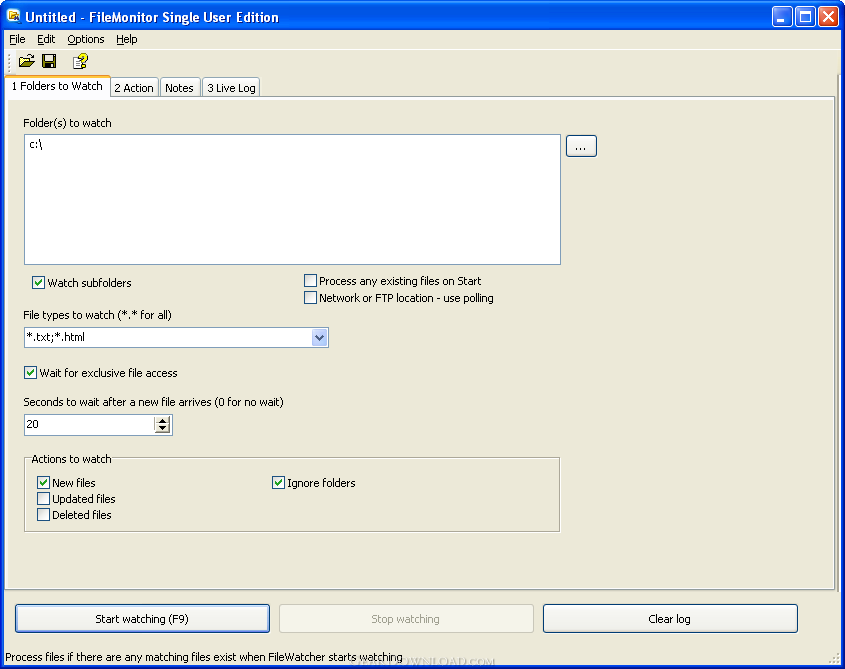Click the FileMonitor app icon in title bar
The width and height of the screenshot is (845, 669).
[x=13, y=17]
